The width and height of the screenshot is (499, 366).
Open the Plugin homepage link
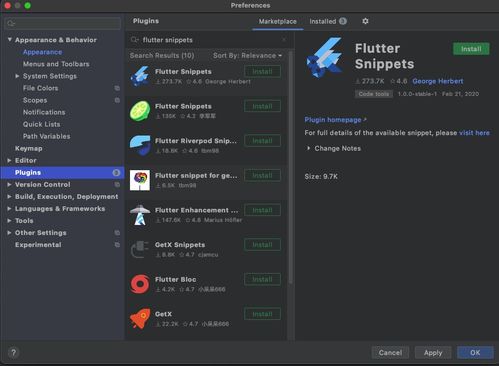(335, 120)
